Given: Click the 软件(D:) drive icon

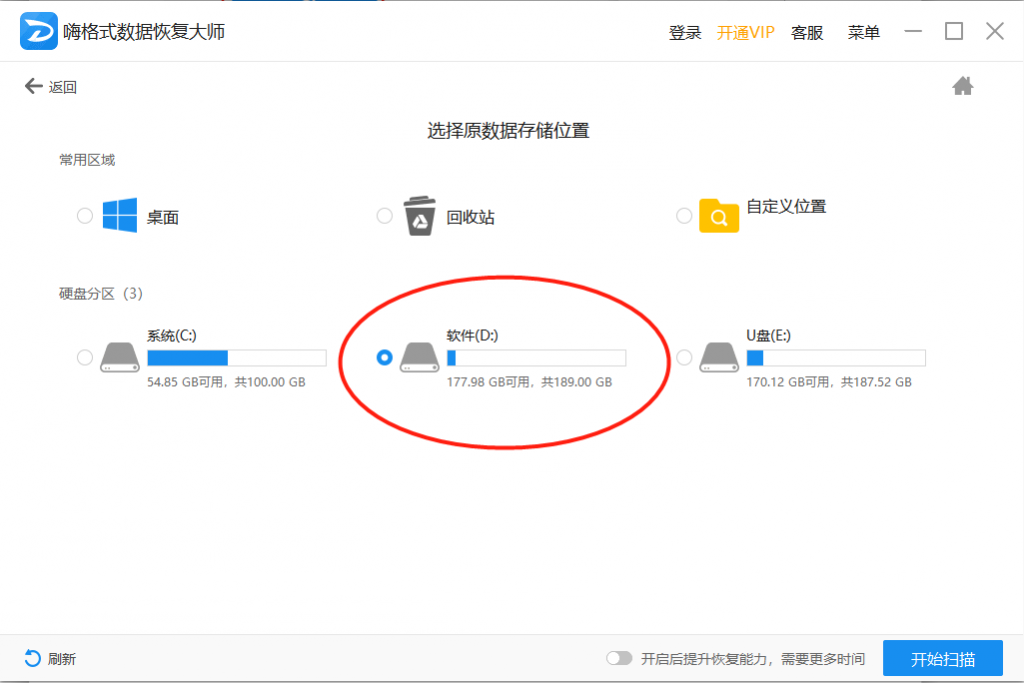Looking at the screenshot, I should 419,357.
